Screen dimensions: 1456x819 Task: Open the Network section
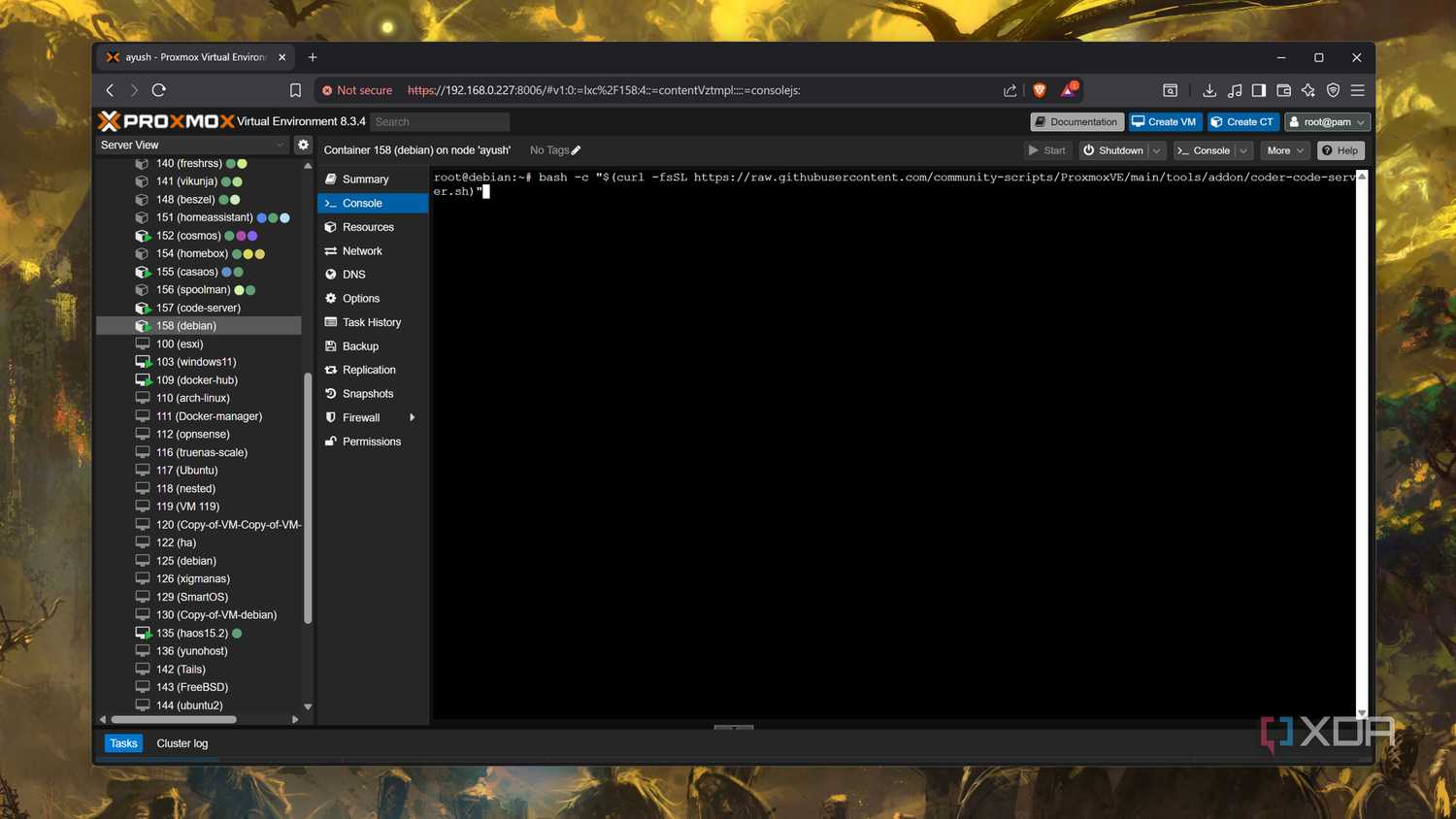tap(373, 251)
